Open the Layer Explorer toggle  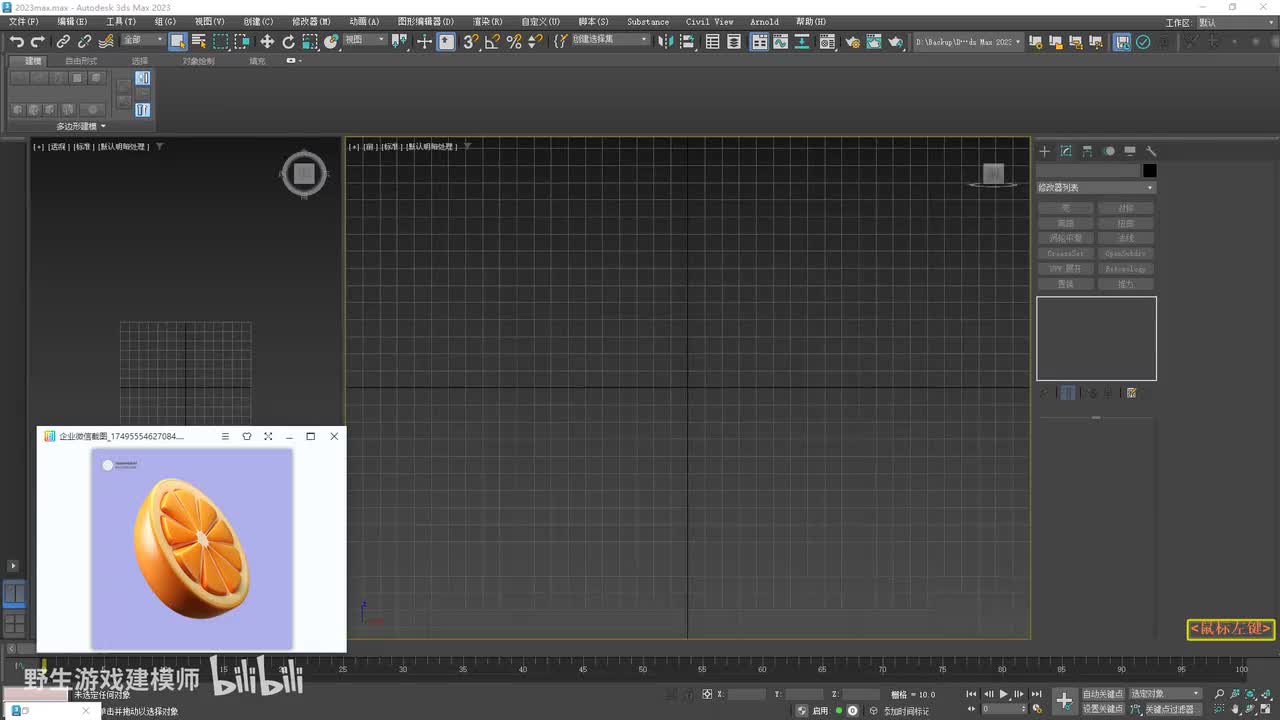click(x=735, y=41)
